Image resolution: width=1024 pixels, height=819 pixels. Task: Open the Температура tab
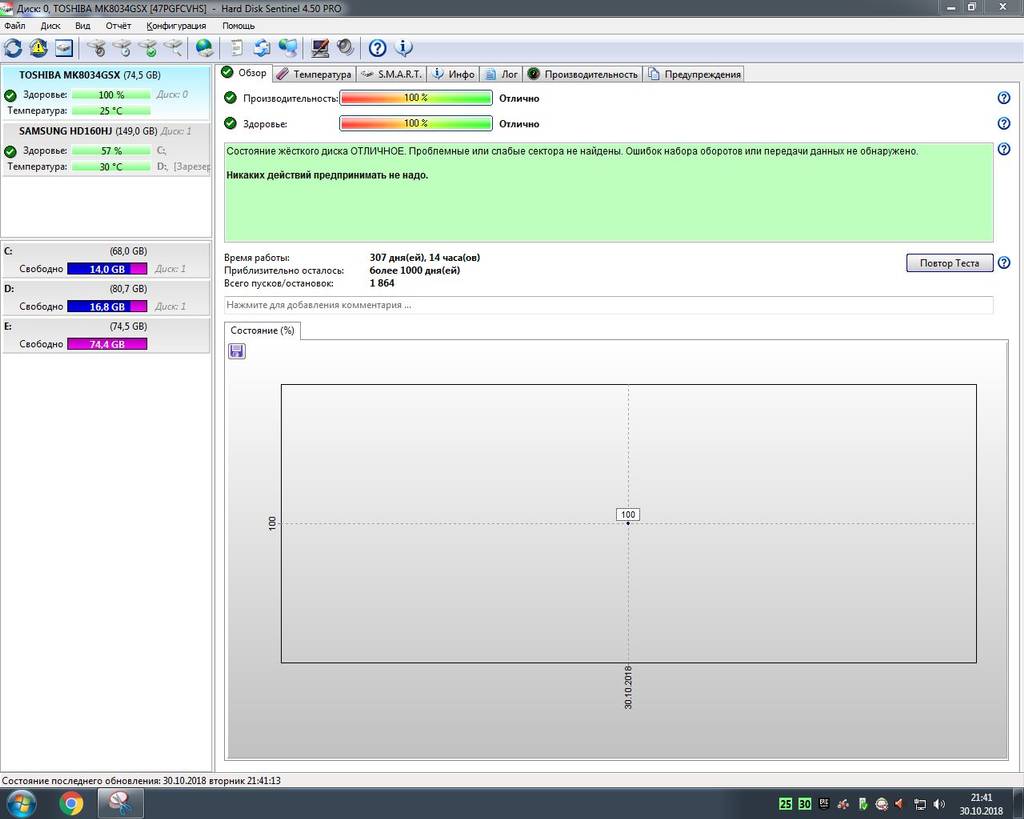coord(314,74)
